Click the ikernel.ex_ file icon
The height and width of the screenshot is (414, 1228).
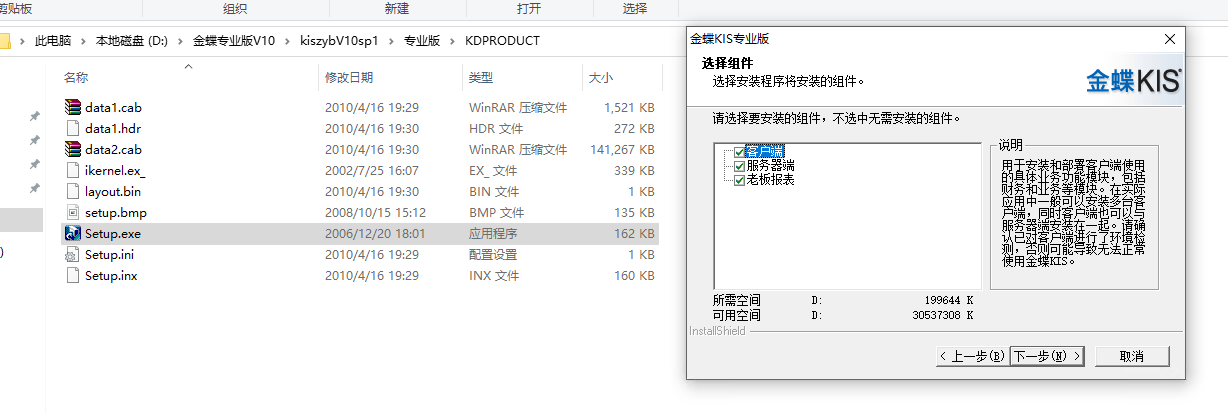click(72, 170)
